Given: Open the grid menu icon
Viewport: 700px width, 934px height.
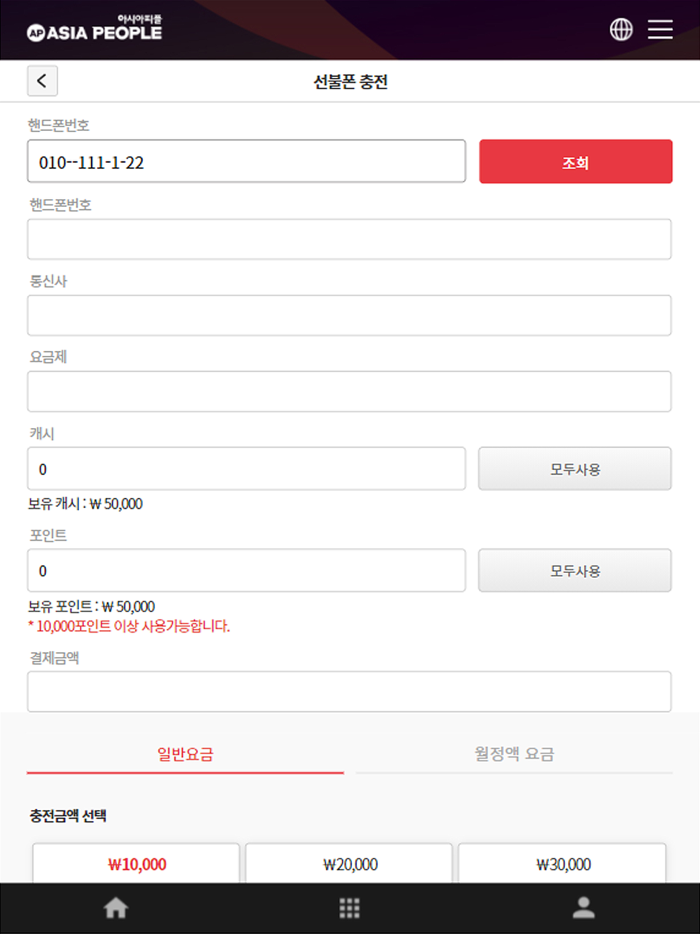Looking at the screenshot, I should coord(349,907).
